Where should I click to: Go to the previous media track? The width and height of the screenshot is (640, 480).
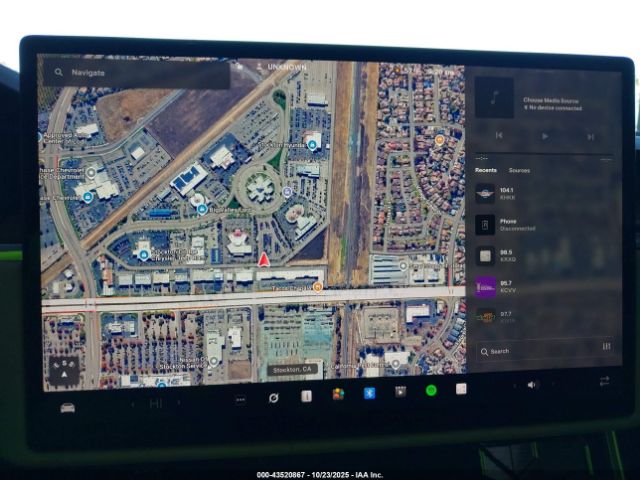499,135
